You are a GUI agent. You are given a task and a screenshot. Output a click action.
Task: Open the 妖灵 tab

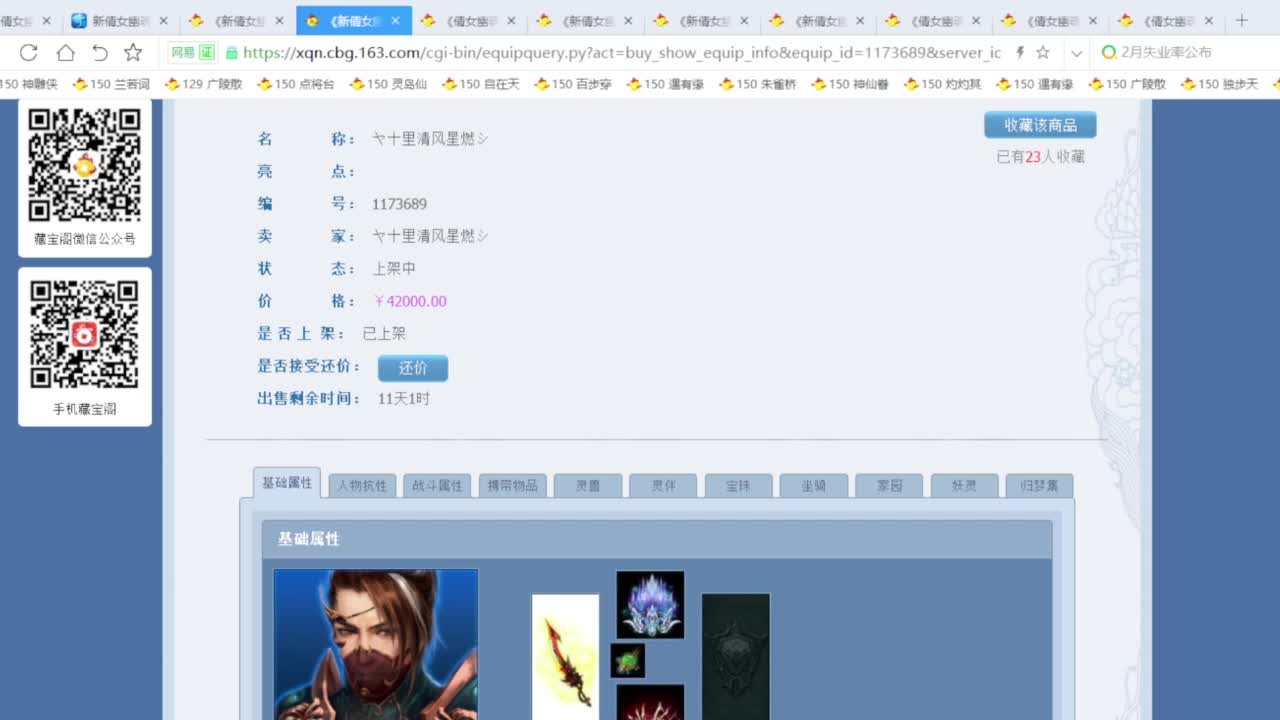[964, 486]
